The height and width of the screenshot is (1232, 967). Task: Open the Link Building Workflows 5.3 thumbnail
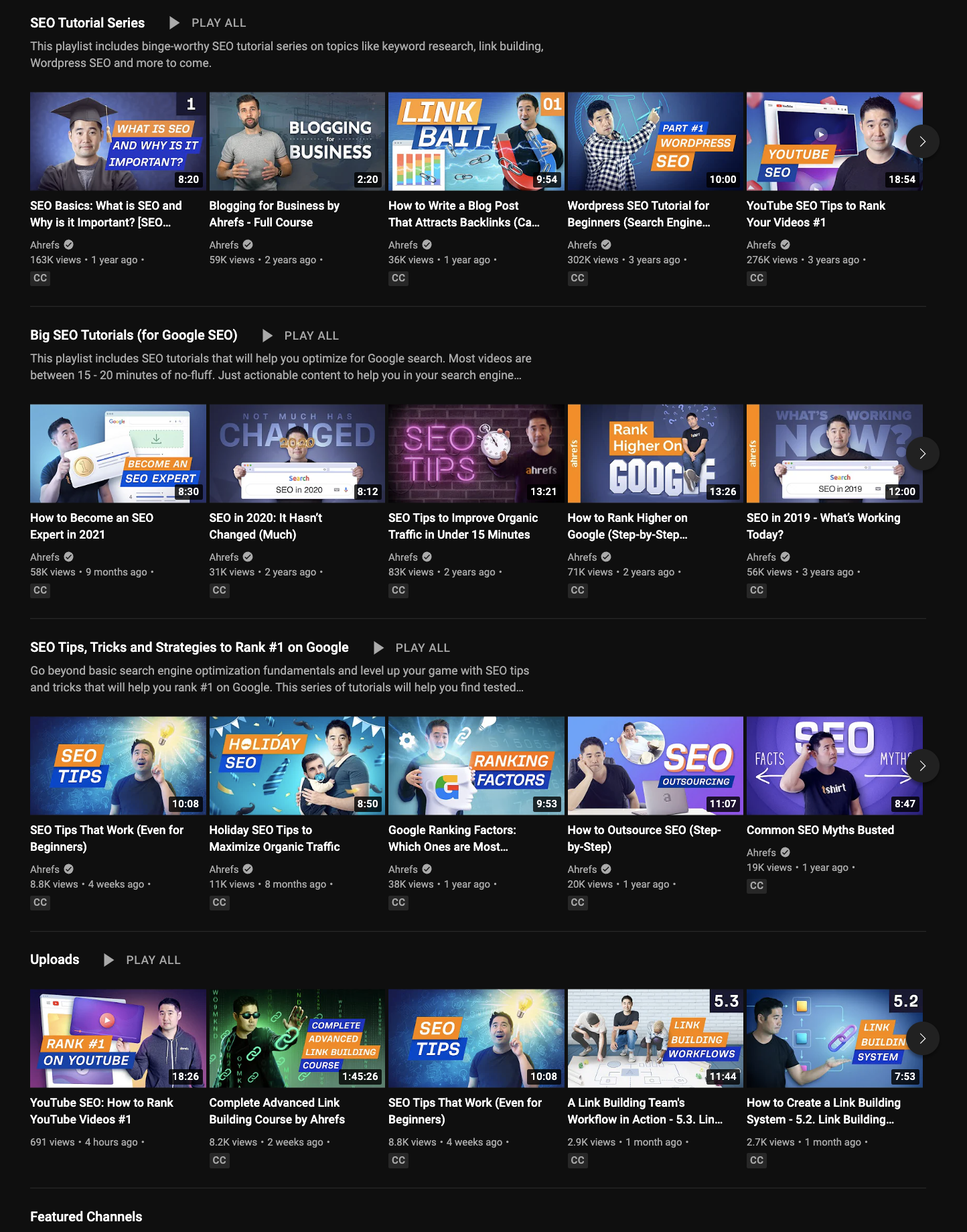tap(656, 1038)
